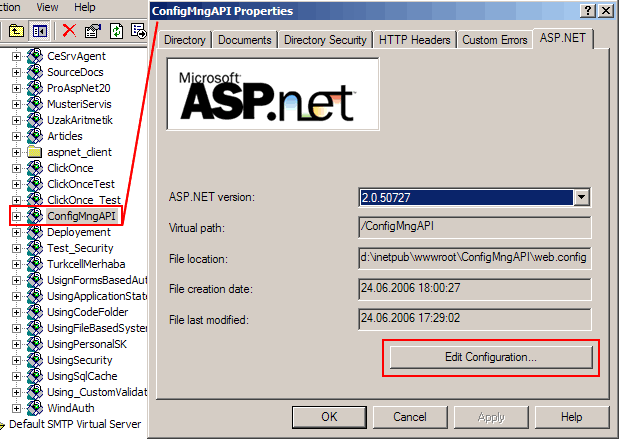Select the ConfigMngAPI tree node
Screen dimensions: 619x439
pyautogui.click(x=83, y=216)
